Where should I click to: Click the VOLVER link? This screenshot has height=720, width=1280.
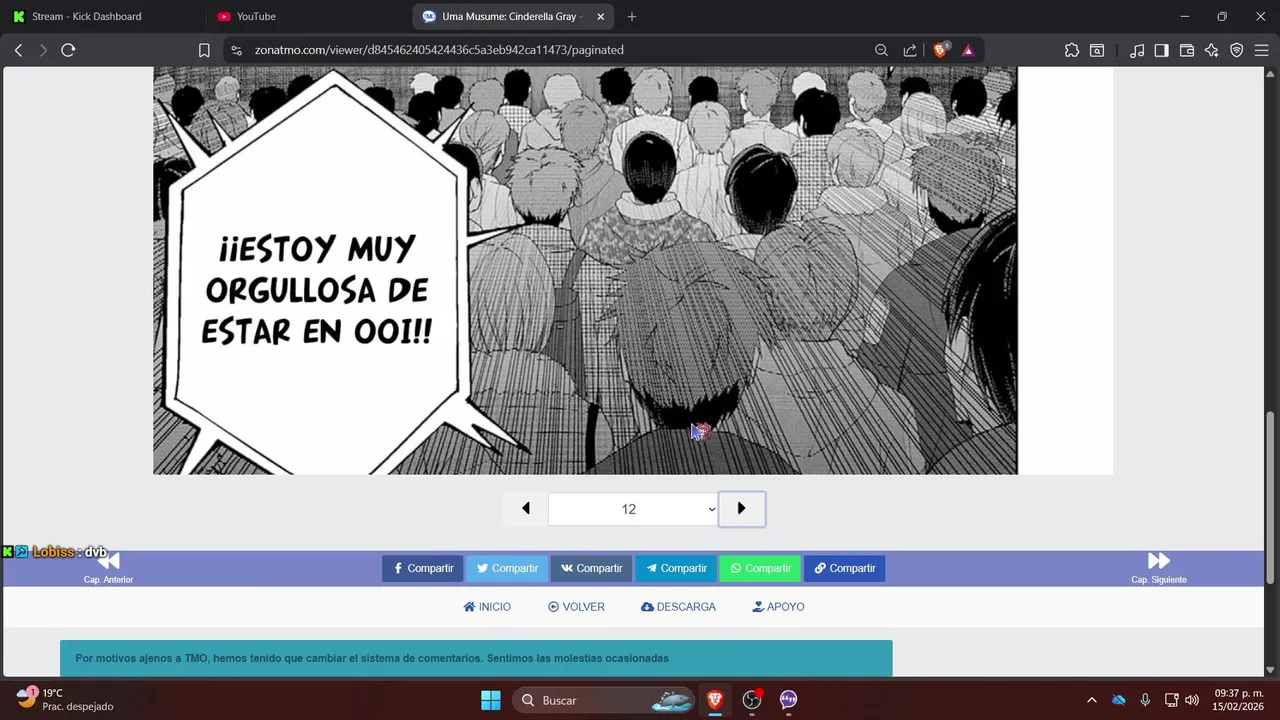coord(577,607)
